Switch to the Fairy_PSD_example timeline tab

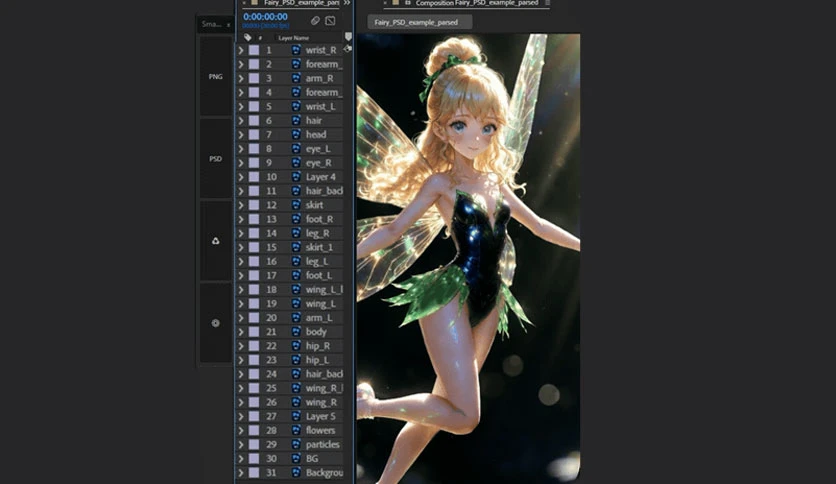pos(301,3)
